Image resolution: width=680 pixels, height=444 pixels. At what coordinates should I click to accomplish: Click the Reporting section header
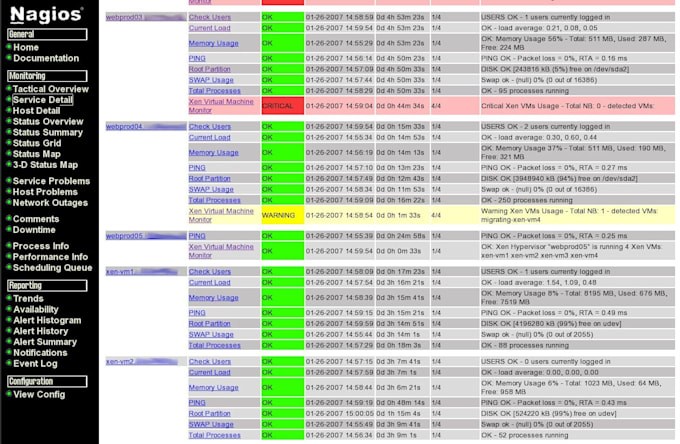tap(47, 285)
